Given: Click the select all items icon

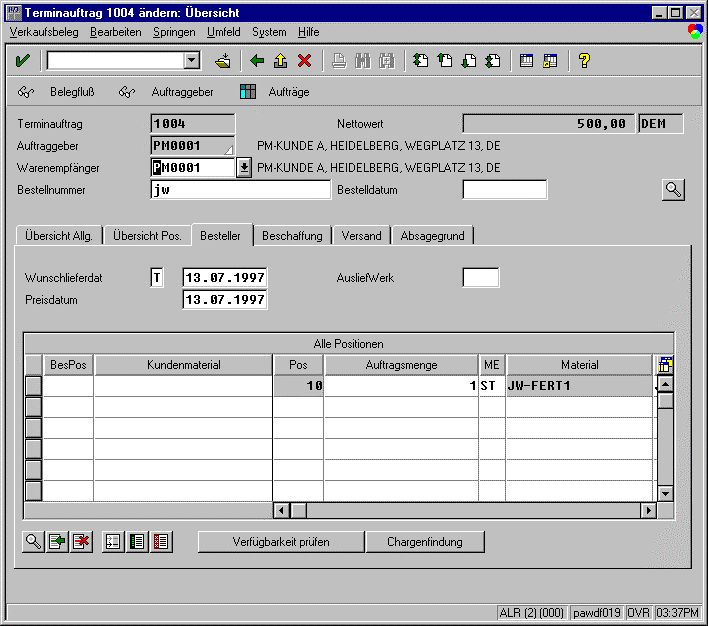Looking at the screenshot, I should click(137, 542).
